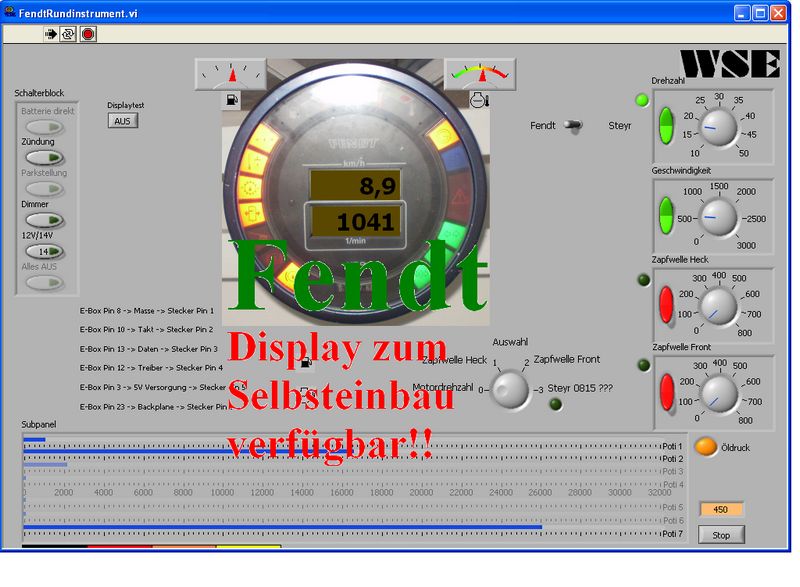Click the 'E-Box Pin 13 -> Daten -> Stecker Pin 3' text
Viewport: 800px width, 587px height.
pyautogui.click(x=148, y=349)
